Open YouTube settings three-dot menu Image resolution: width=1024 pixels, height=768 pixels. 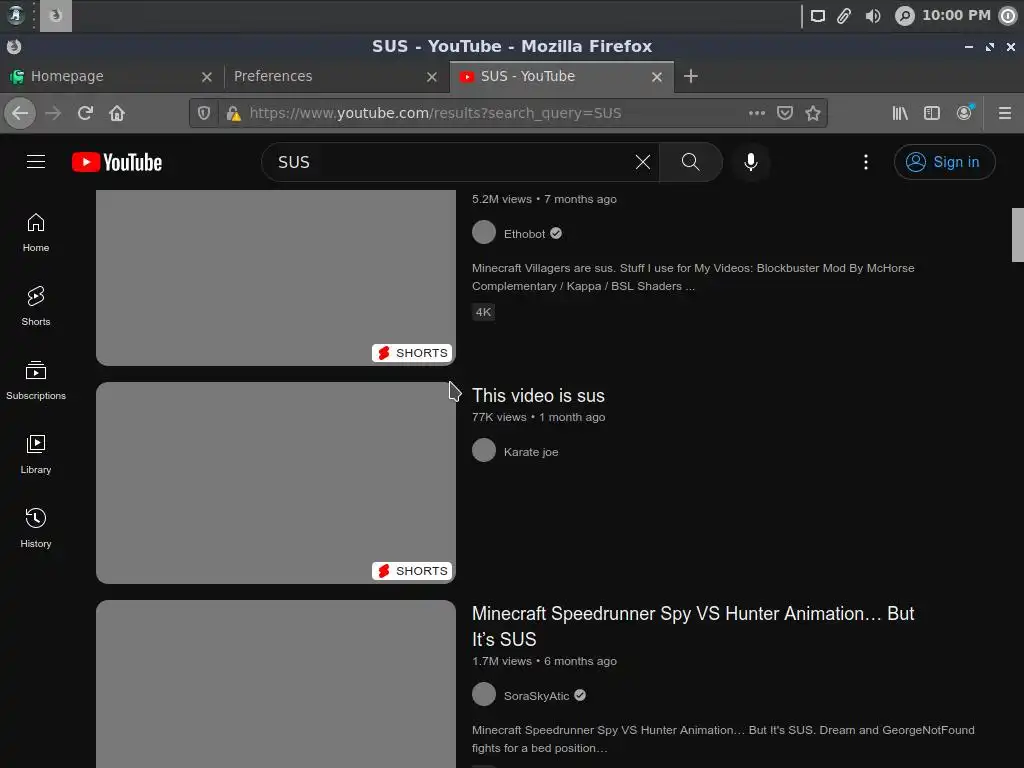[866, 162]
